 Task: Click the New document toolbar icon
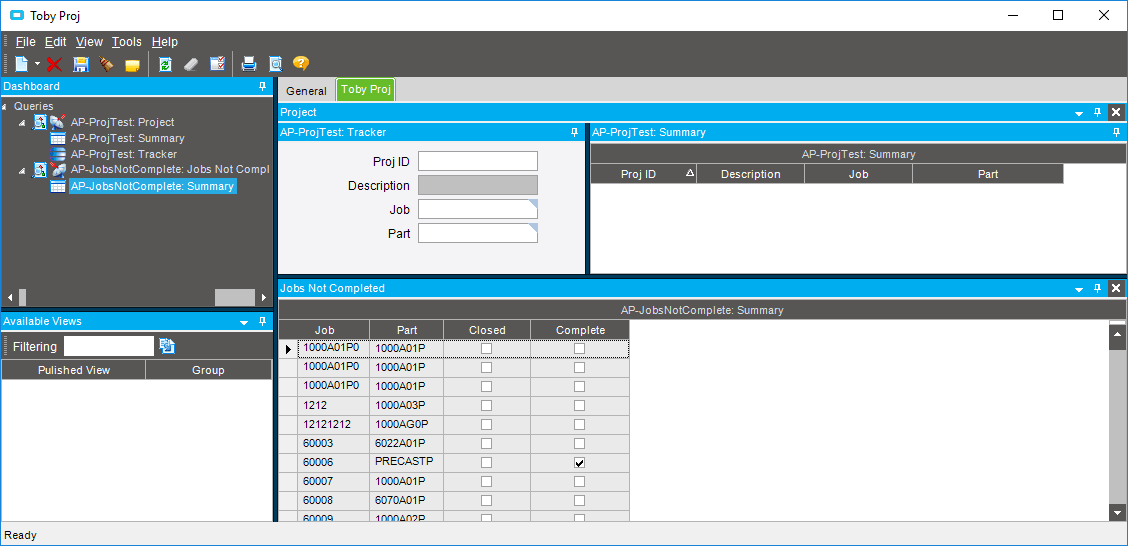pyautogui.click(x=21, y=64)
